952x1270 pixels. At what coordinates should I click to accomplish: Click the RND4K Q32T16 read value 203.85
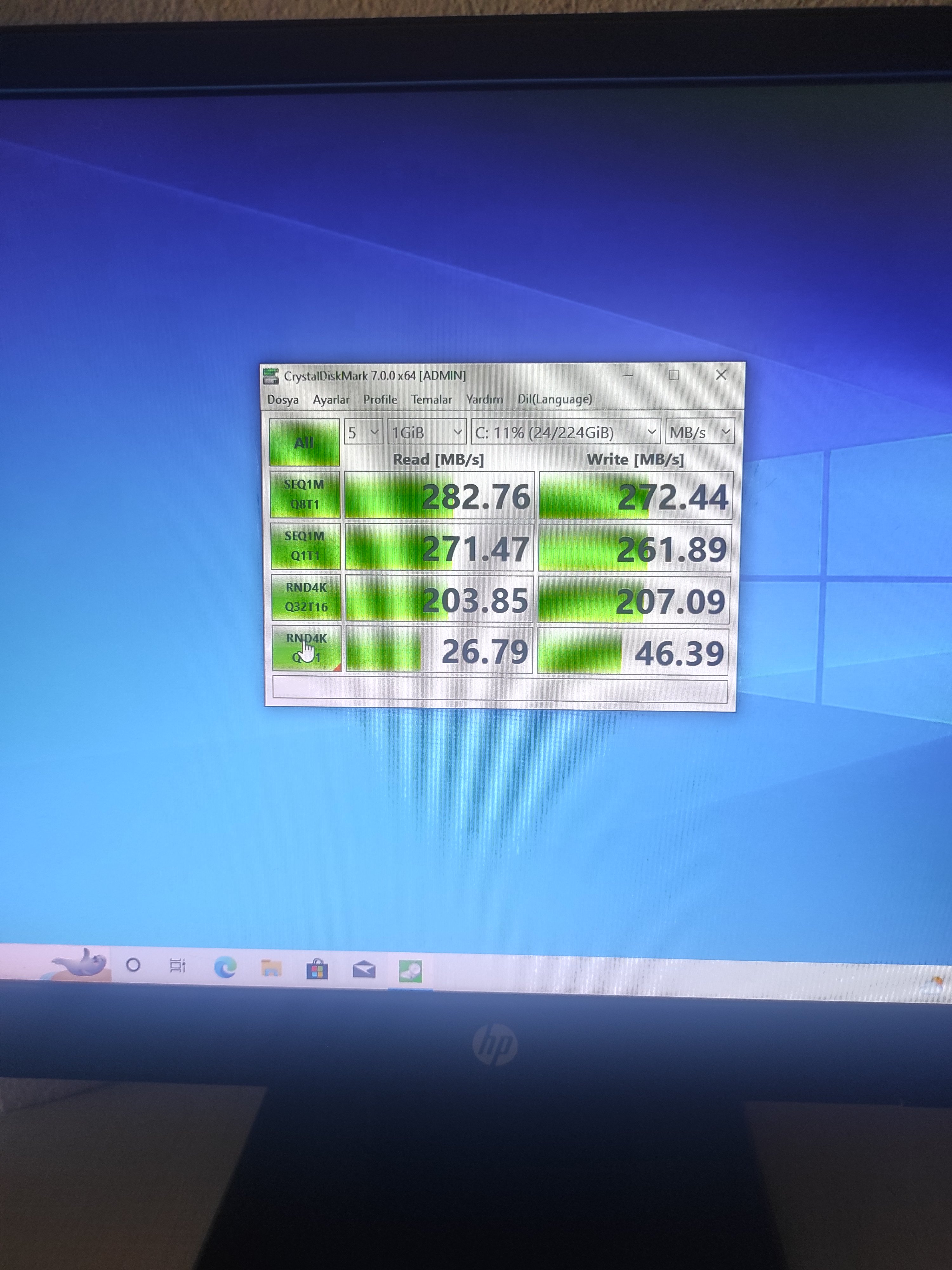440,599
